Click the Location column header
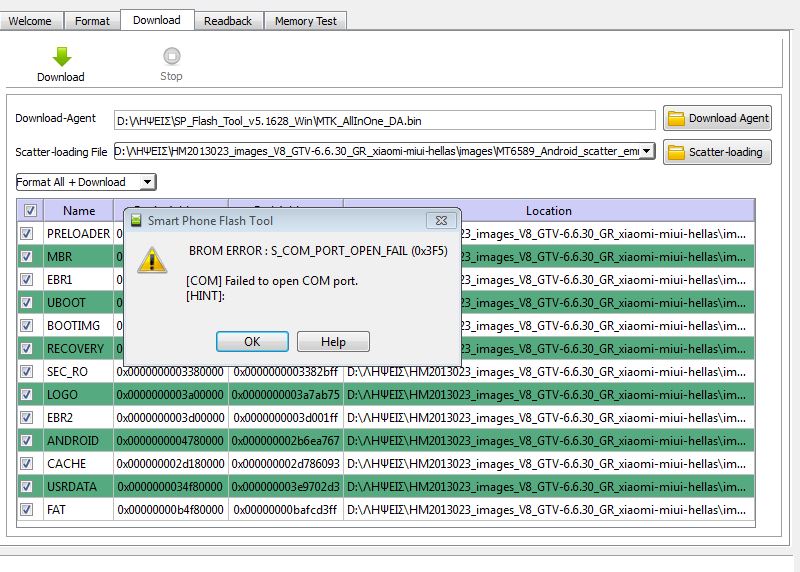 tap(548, 211)
